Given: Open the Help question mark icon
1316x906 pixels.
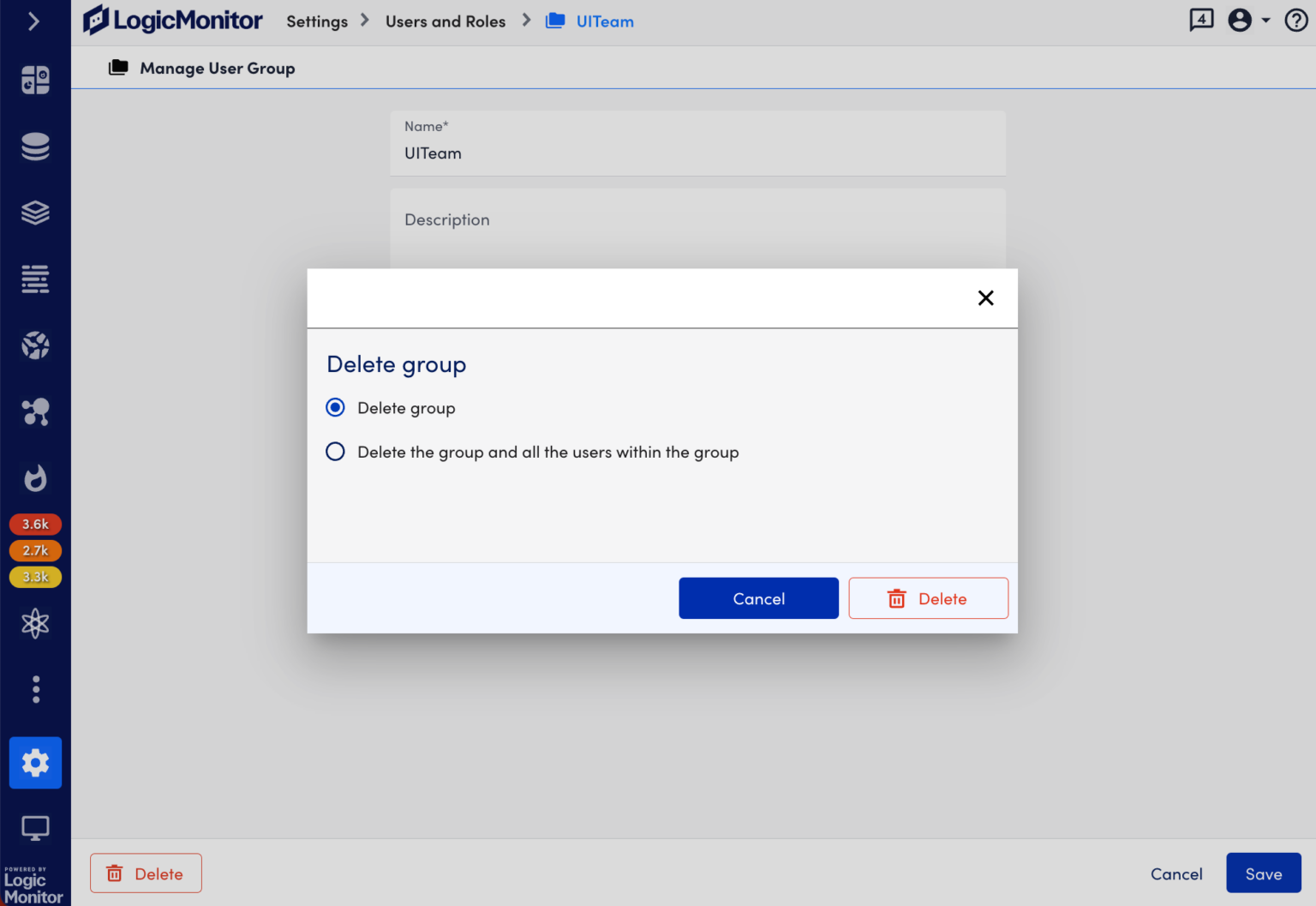Looking at the screenshot, I should tap(1296, 20).
